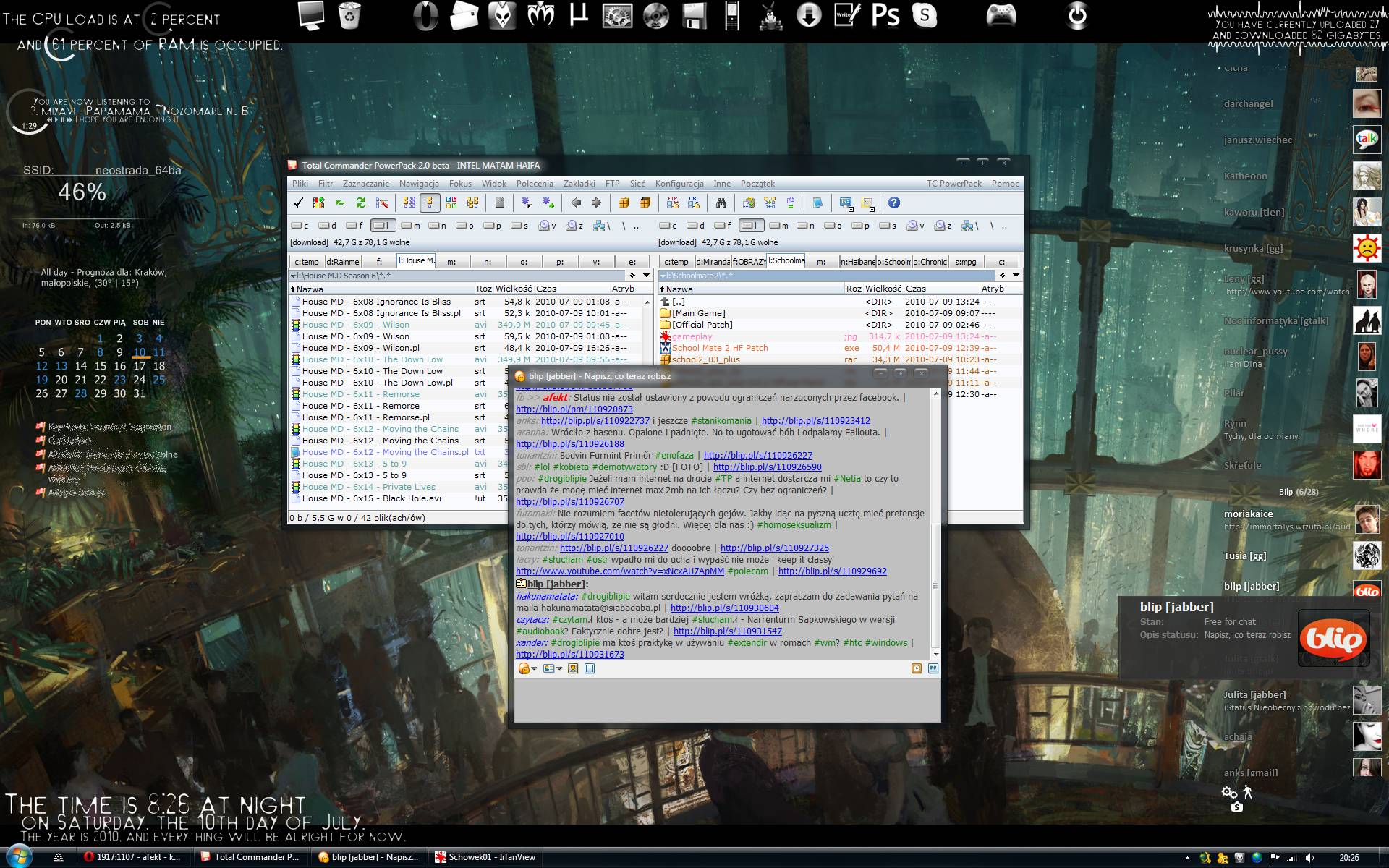
Task: Click the chat message input field
Action: tap(726, 699)
